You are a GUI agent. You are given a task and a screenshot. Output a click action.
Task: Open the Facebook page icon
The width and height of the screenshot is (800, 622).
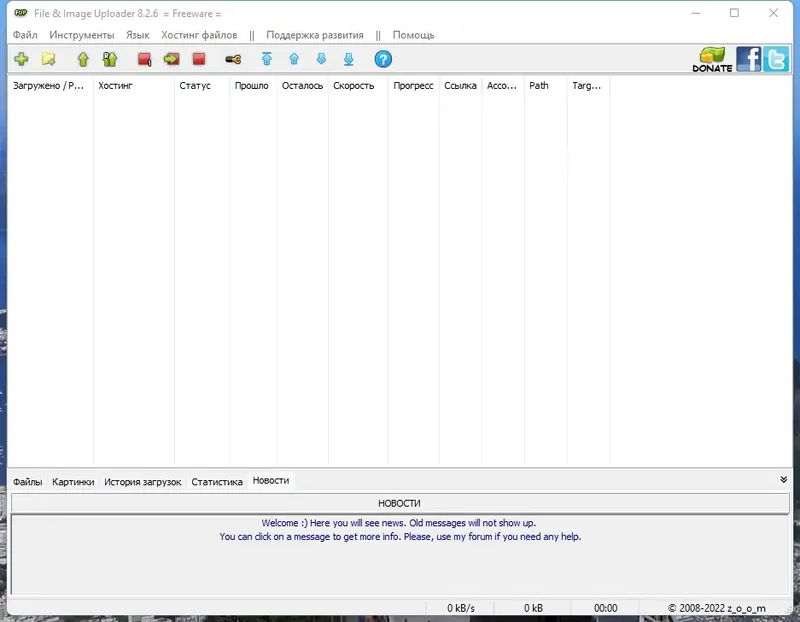tap(748, 59)
